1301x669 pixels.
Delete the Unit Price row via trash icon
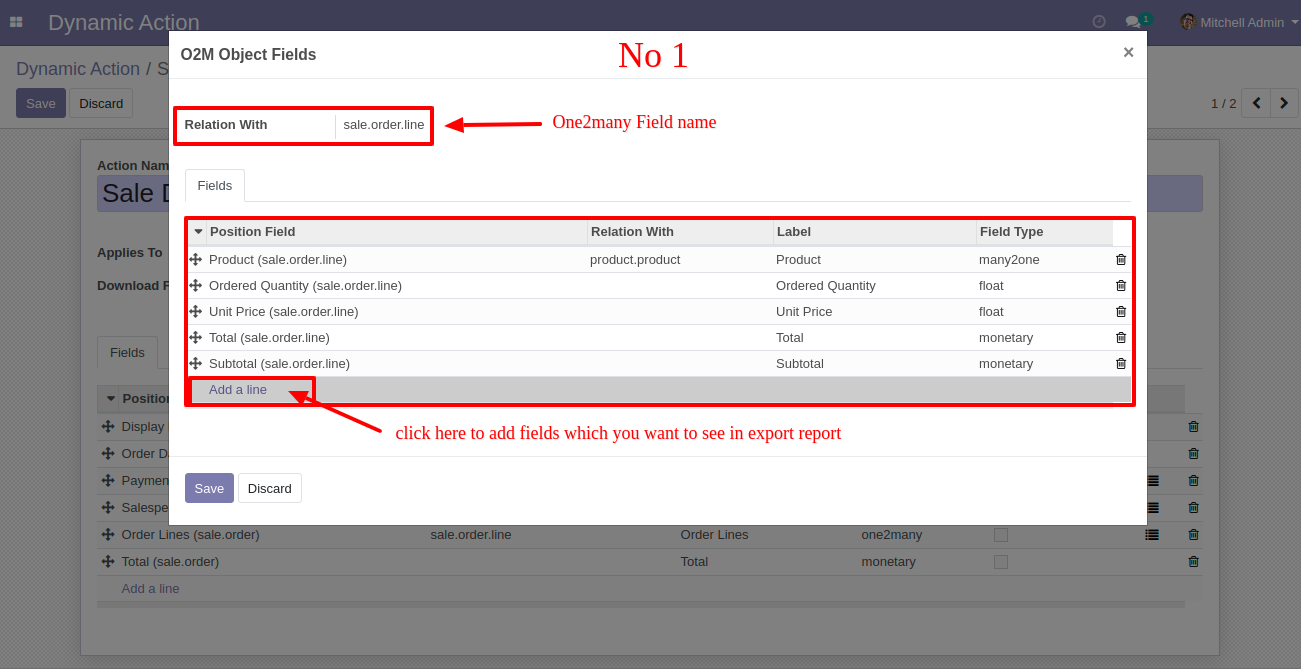tap(1121, 312)
